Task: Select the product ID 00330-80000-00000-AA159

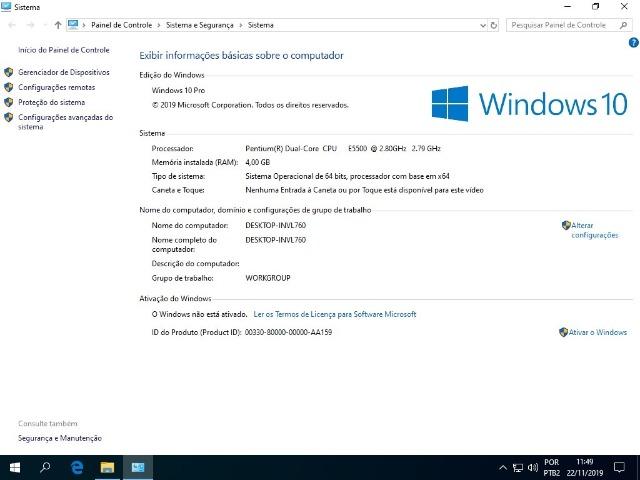Action: (x=288, y=332)
